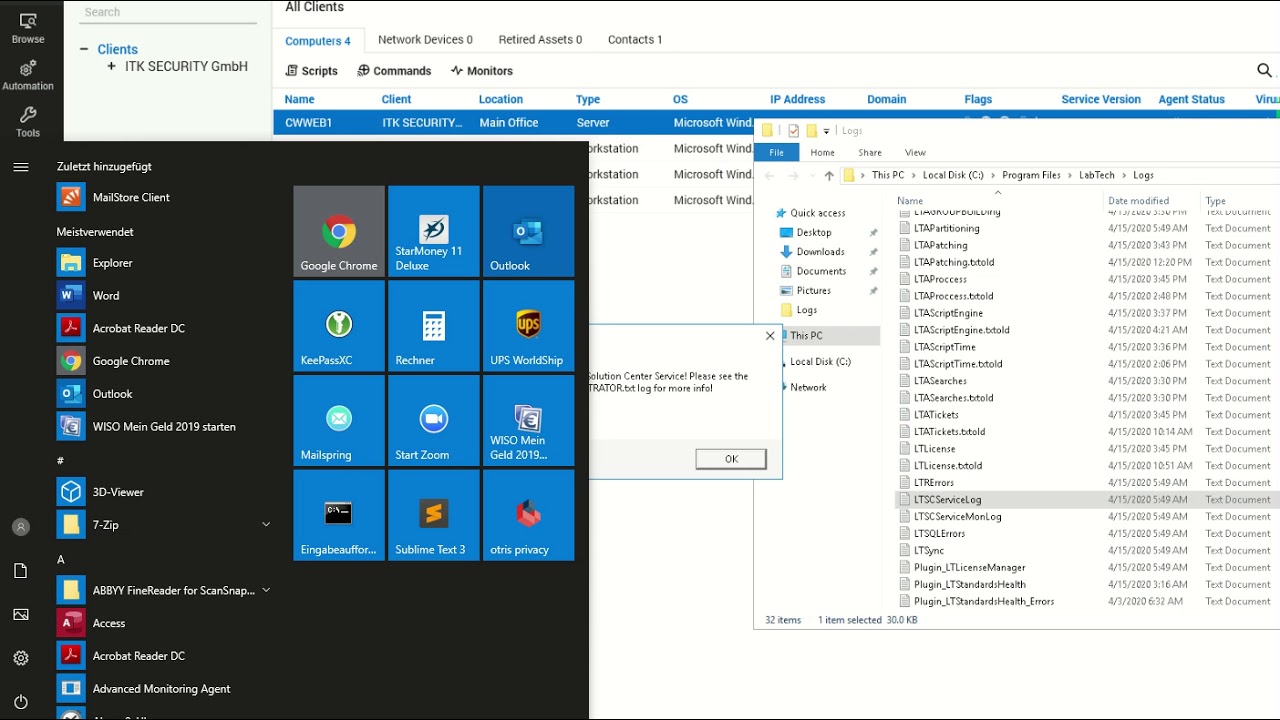Switch to the Contacts 1 tab
The width and height of the screenshot is (1280, 720).
tap(635, 40)
